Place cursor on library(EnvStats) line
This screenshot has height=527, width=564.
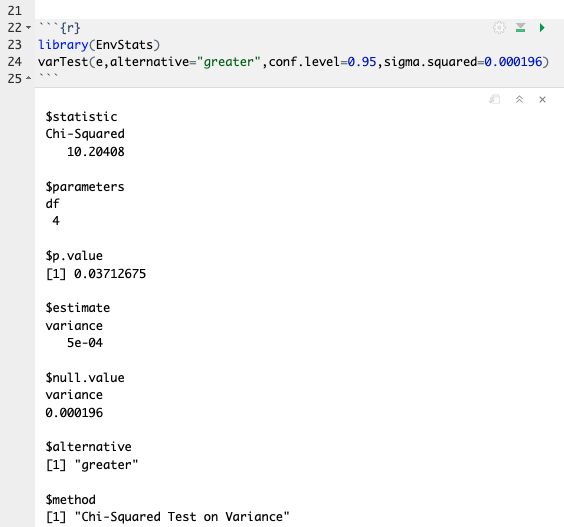(99, 45)
